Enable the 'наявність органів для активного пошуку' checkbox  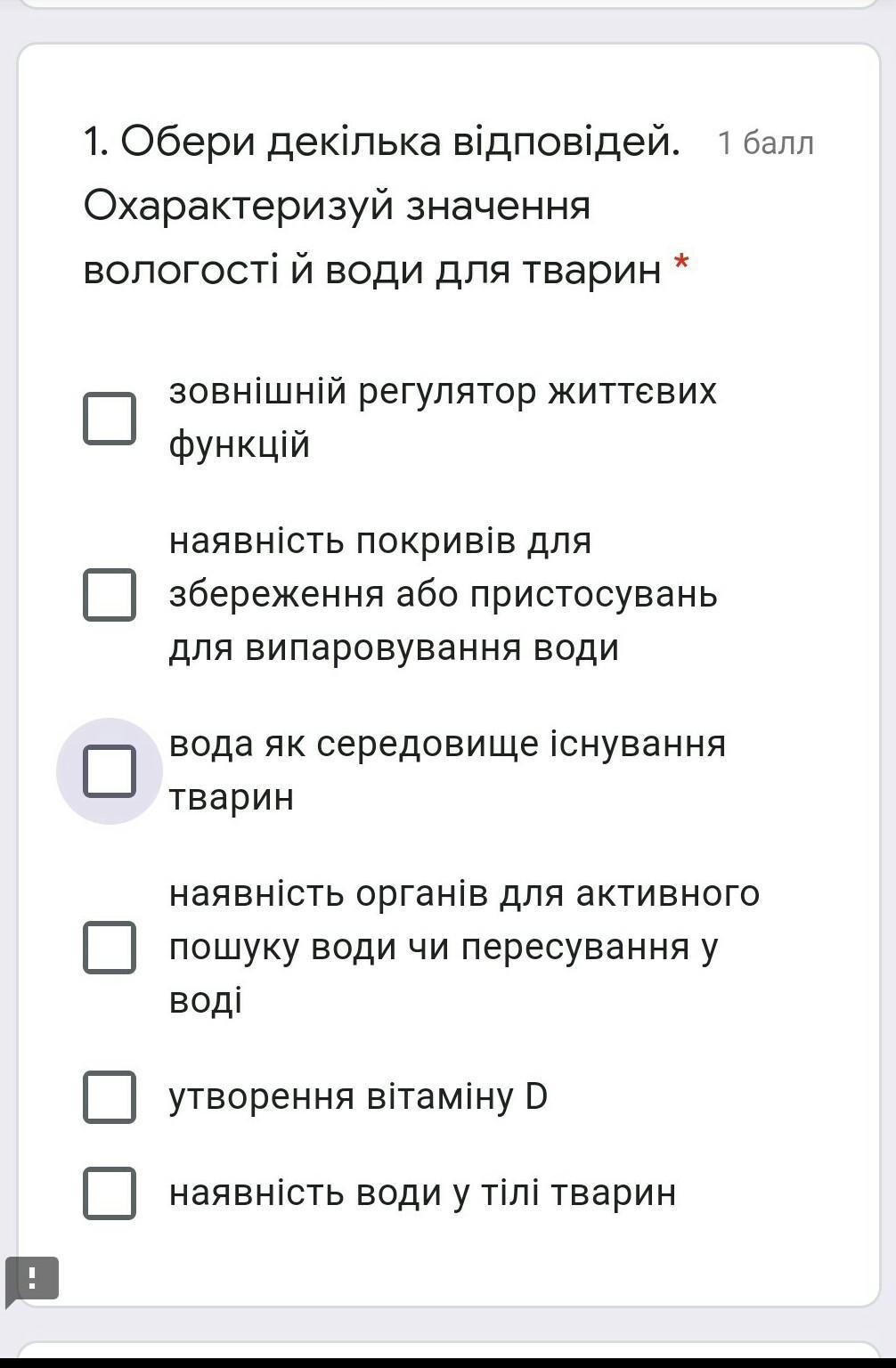[x=110, y=947]
